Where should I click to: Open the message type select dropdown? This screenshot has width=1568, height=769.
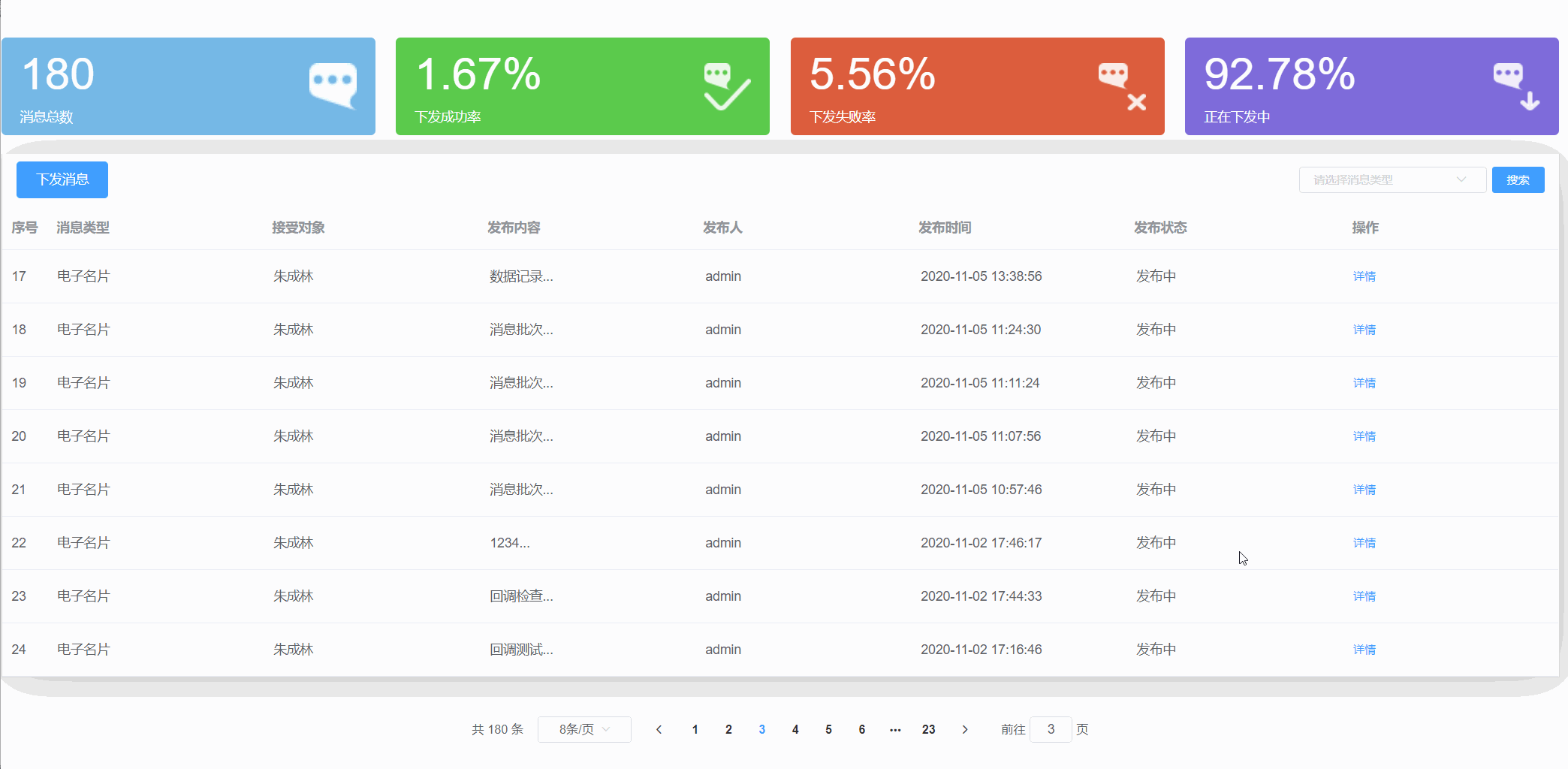[1392, 179]
